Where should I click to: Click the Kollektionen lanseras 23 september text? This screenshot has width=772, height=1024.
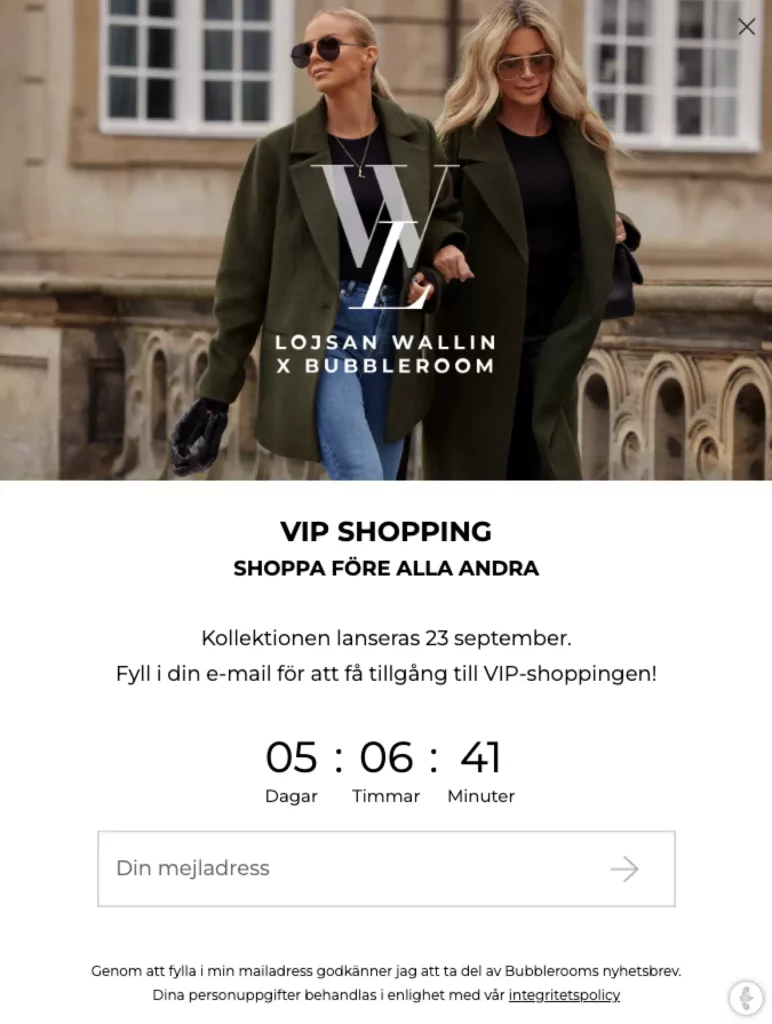click(386, 638)
